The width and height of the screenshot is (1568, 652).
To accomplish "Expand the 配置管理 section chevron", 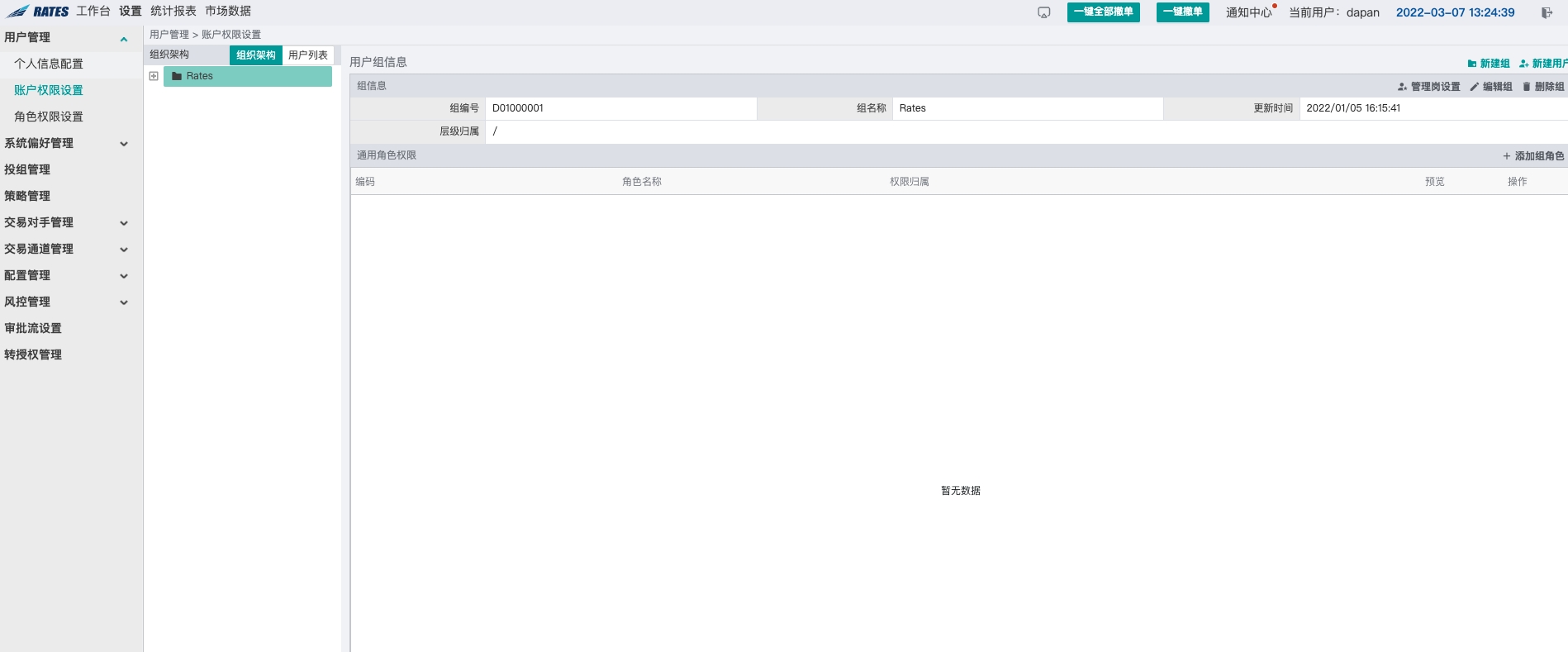I will coord(124,276).
